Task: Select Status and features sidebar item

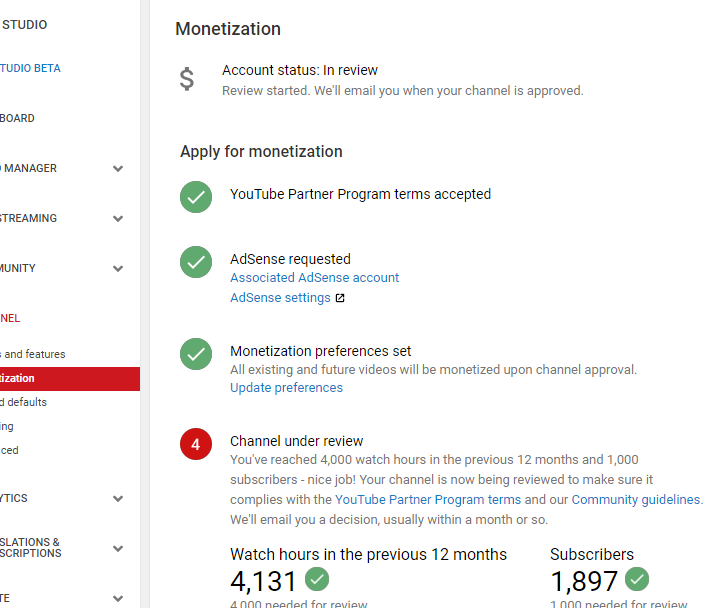Action: coord(32,354)
